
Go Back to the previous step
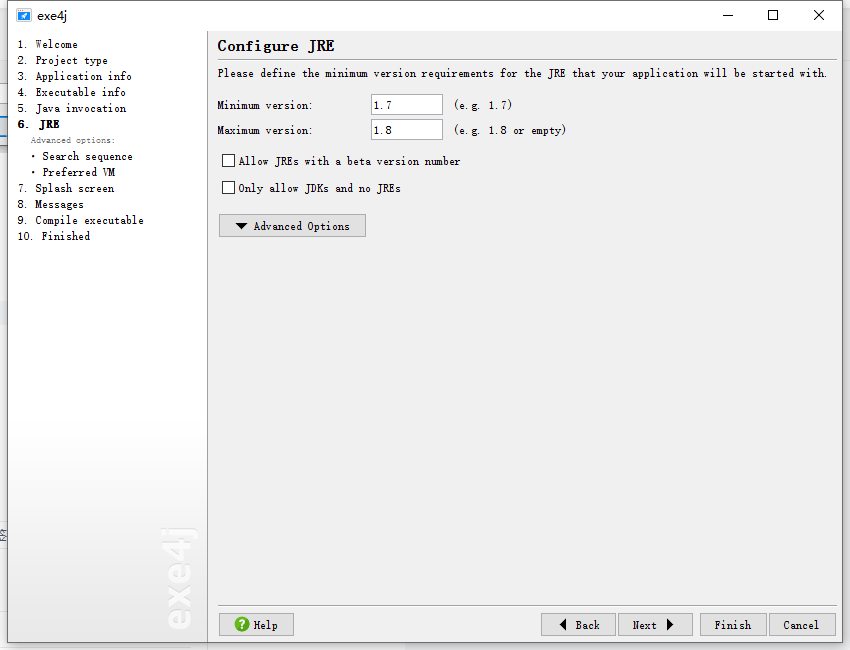pyautogui.click(x=578, y=625)
